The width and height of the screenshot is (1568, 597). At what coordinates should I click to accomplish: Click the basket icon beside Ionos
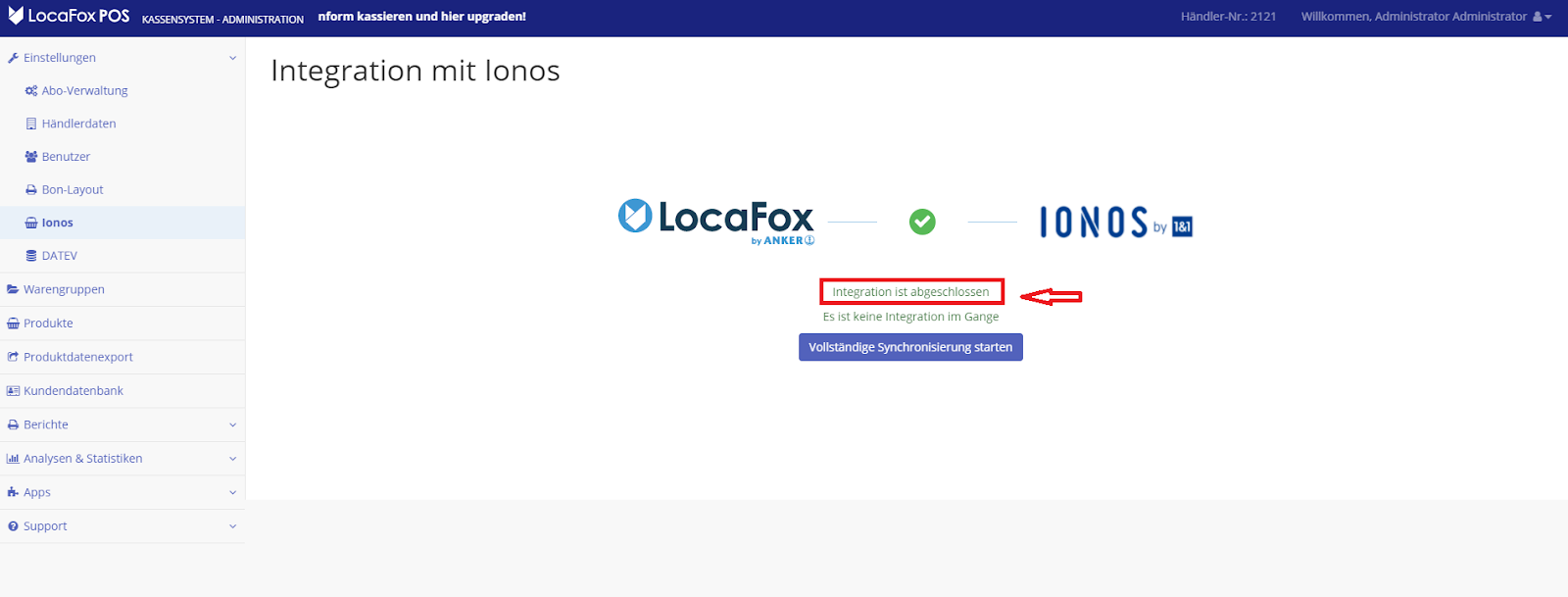click(31, 224)
